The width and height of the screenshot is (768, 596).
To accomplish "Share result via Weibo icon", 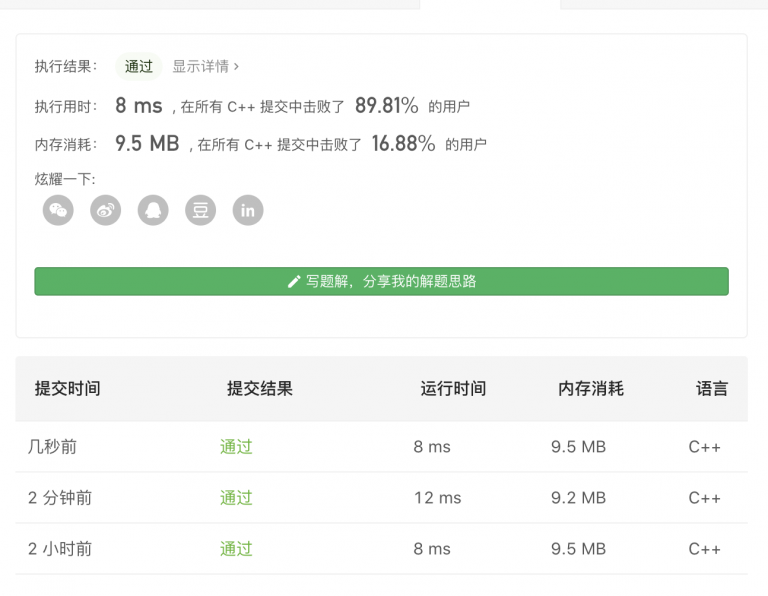I will point(105,210).
